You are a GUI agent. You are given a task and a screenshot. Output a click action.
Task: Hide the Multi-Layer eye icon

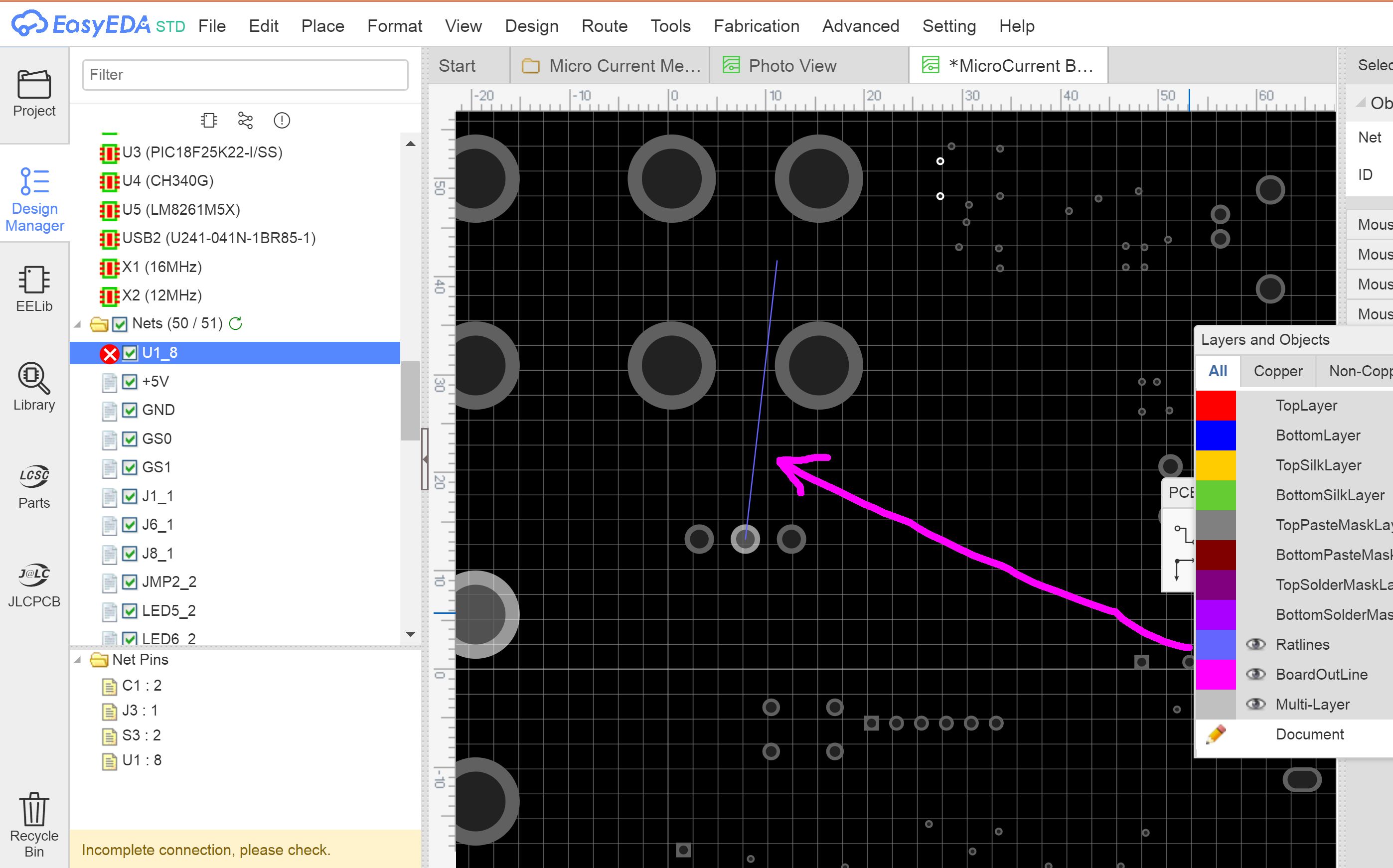click(1256, 704)
